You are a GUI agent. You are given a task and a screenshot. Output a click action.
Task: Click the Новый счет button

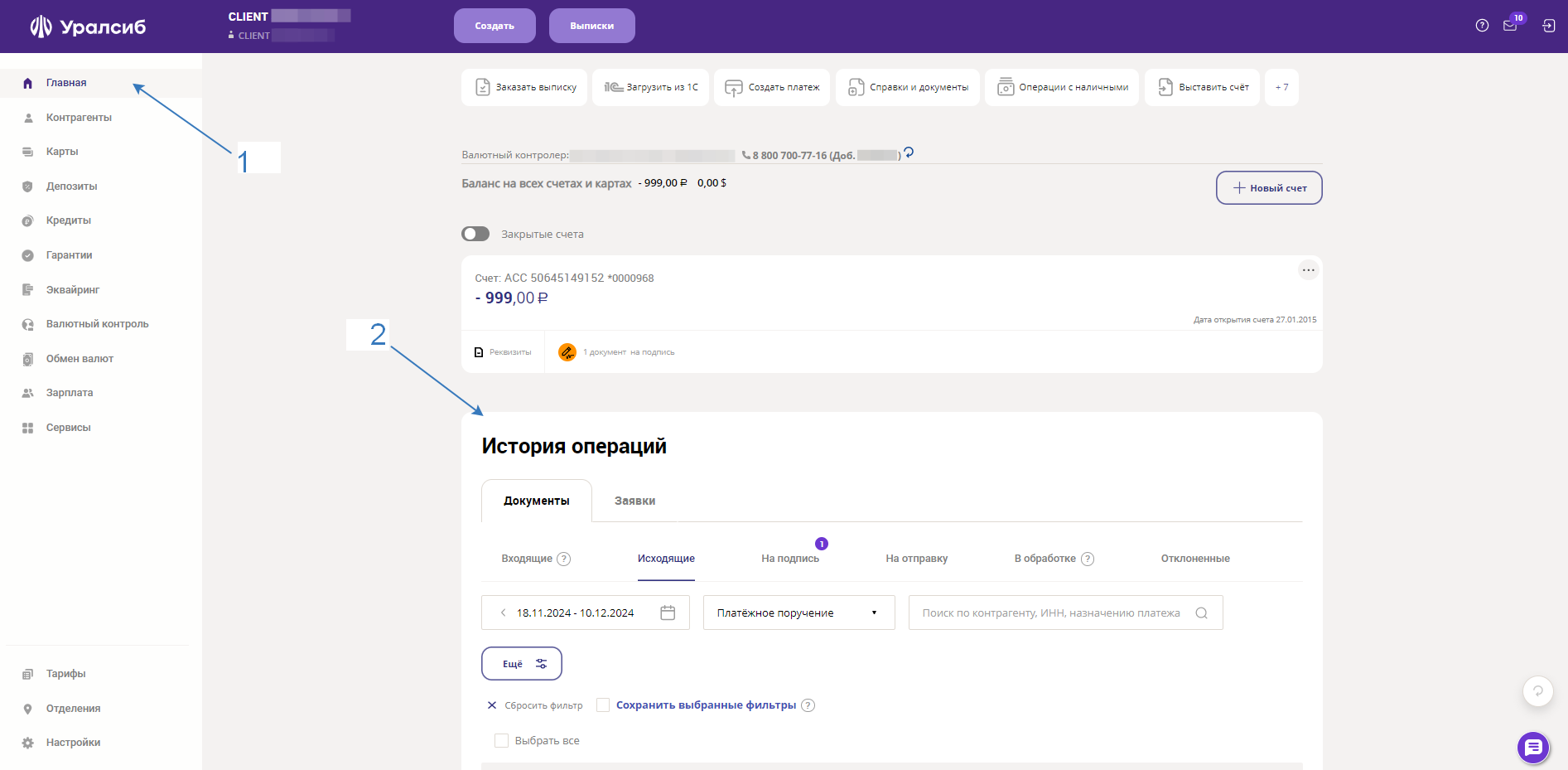tap(1268, 188)
